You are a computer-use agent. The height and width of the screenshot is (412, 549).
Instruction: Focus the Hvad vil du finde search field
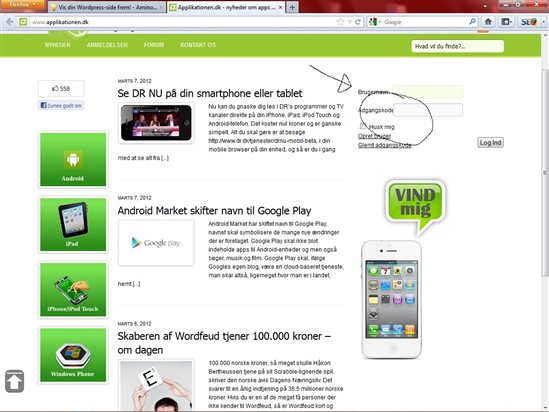point(458,46)
